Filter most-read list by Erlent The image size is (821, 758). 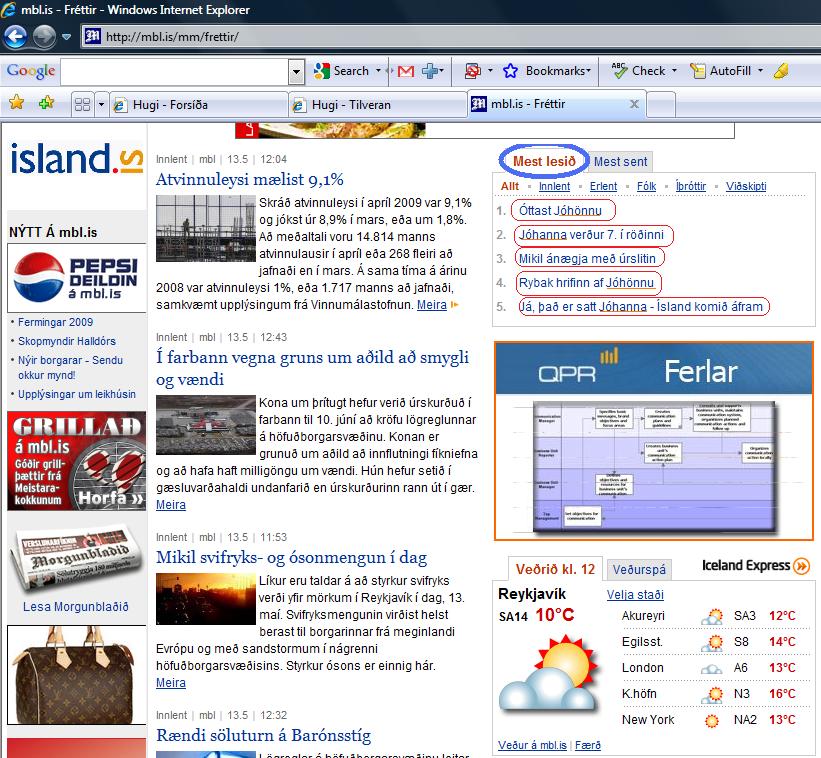(603, 186)
